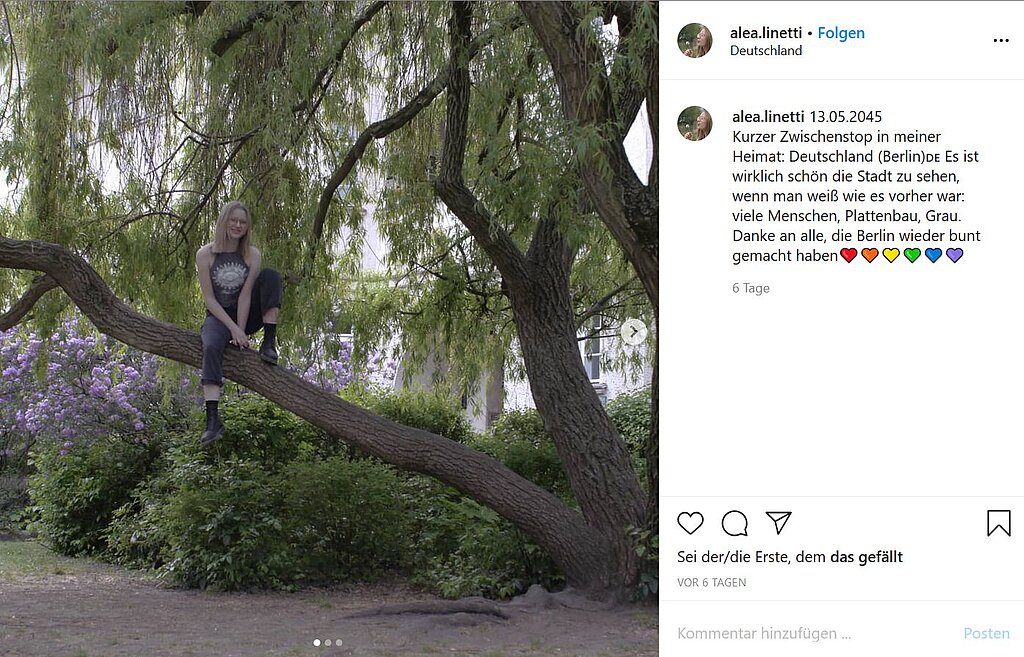Click the 6 Tage caption timestamp
The image size is (1024, 657).
(751, 288)
